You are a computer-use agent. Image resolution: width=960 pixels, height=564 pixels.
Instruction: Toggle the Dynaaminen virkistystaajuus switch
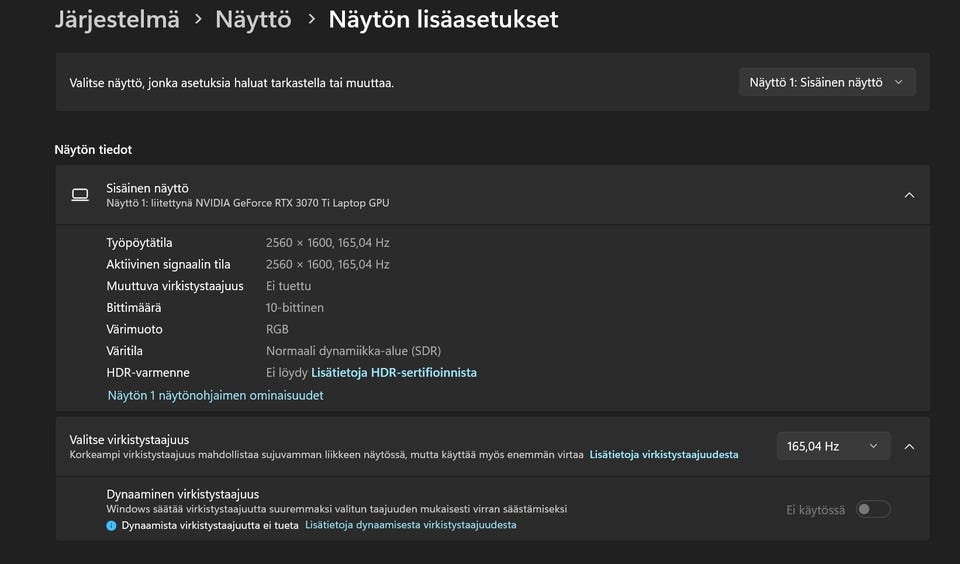[872, 510]
